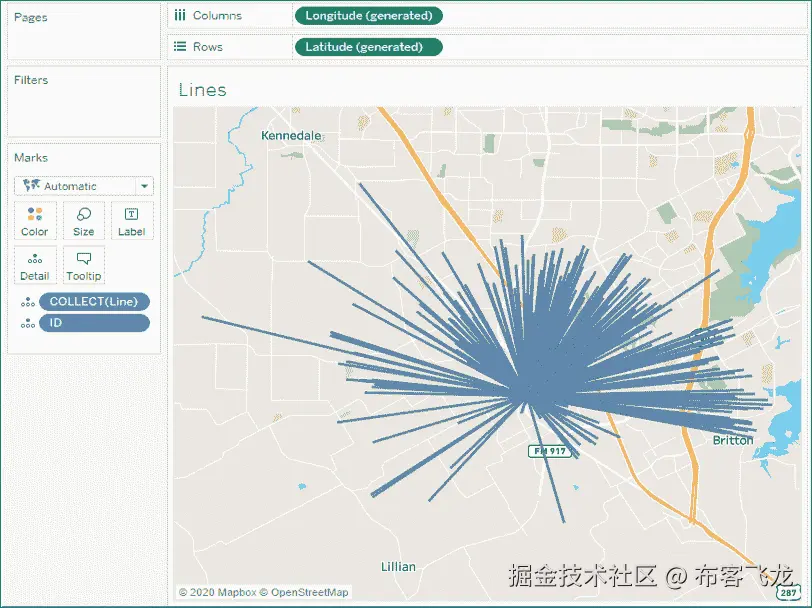812x608 pixels.
Task: Select the COLLECT(Line) field pill
Action: (94, 301)
